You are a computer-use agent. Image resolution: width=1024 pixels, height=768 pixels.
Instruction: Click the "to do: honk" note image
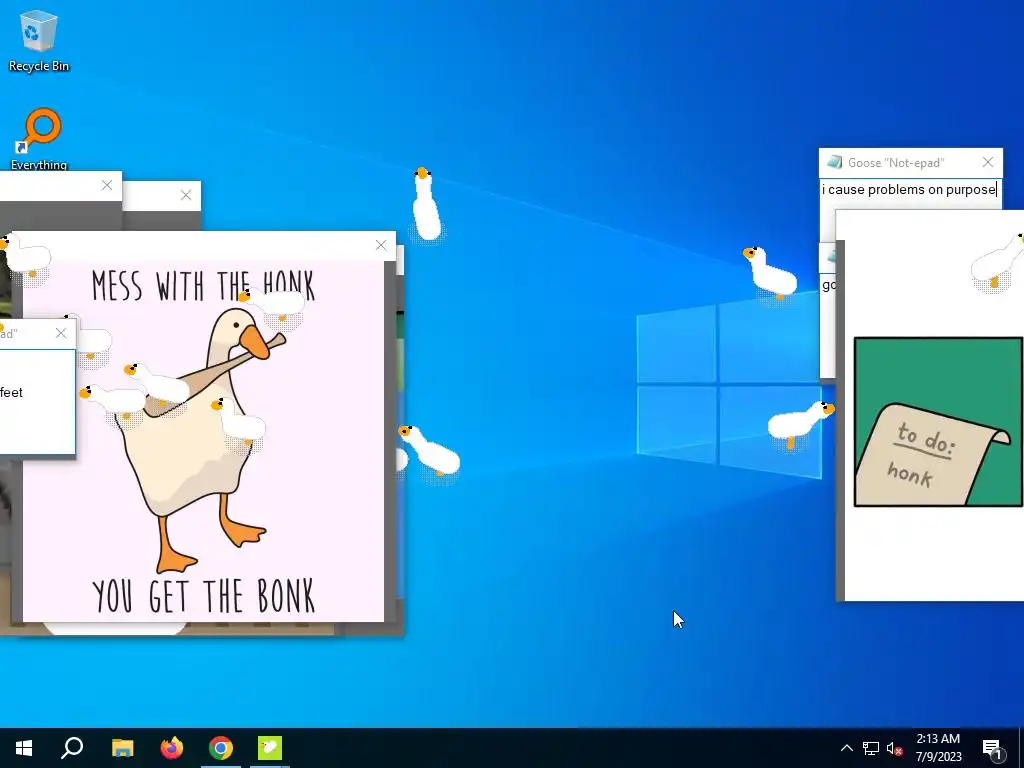point(938,422)
